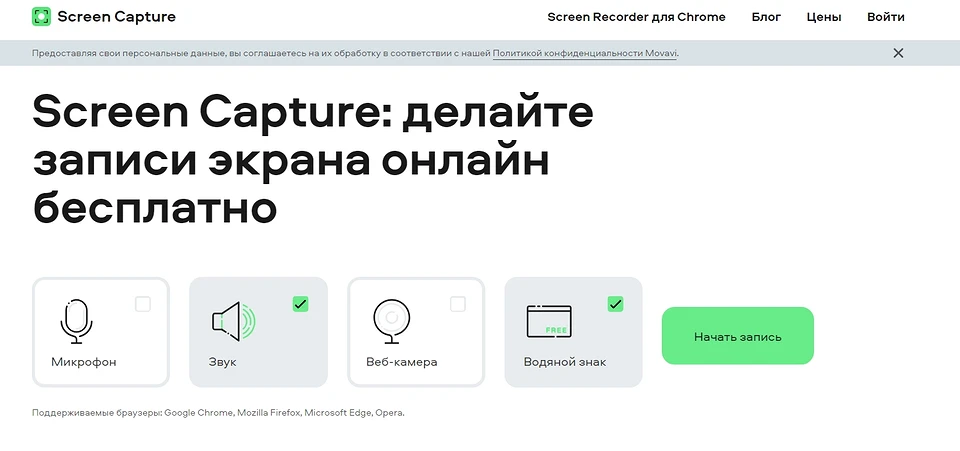Open Политикой конфиденциальности Movavi link
Image resolution: width=960 pixels, height=451 pixels.
coord(585,53)
